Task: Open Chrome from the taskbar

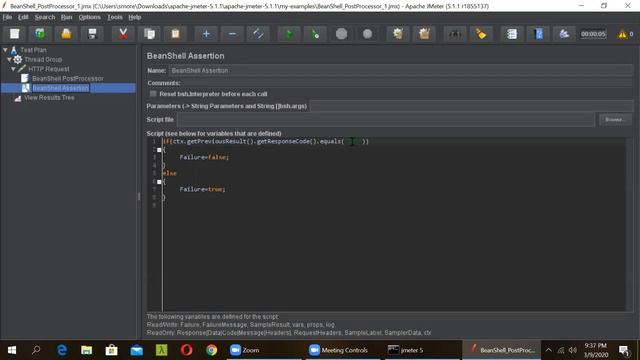Action: point(211,350)
